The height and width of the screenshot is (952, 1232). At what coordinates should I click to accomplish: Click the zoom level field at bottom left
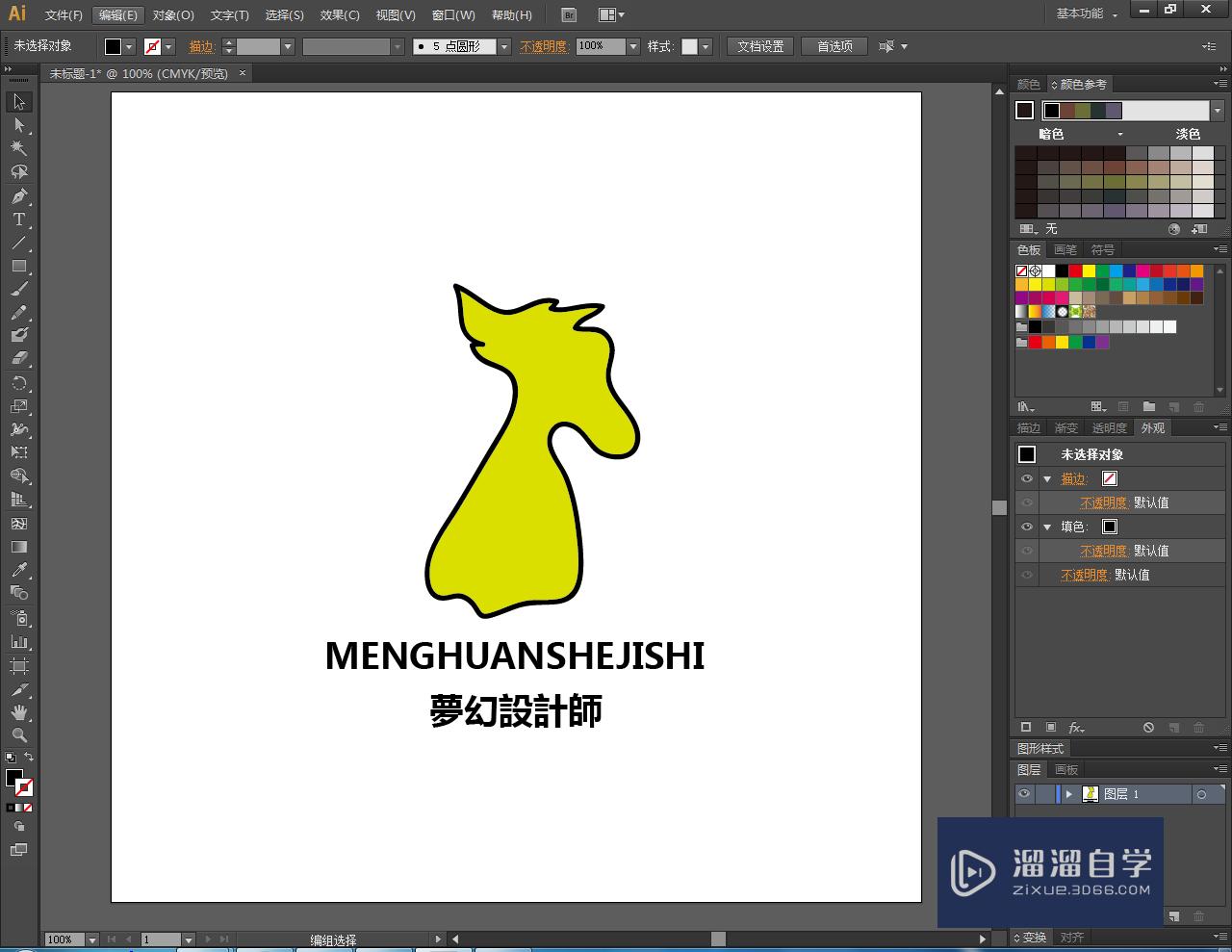(64, 939)
